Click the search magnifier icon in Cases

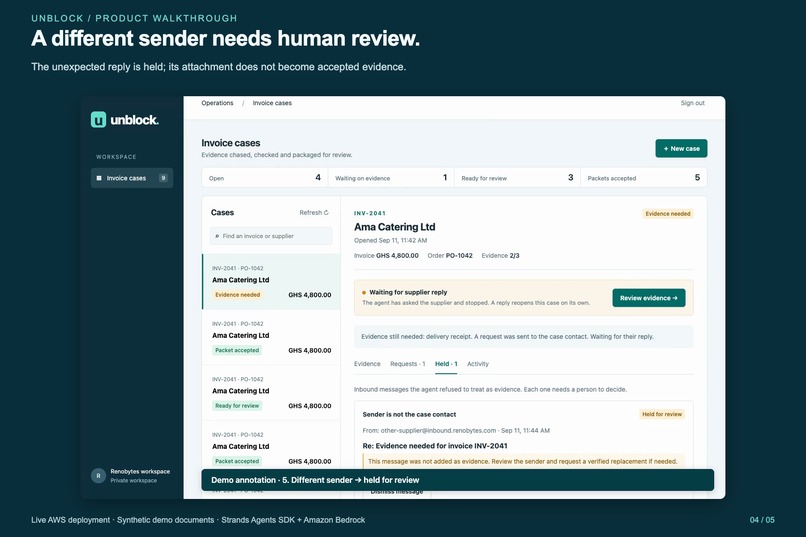217,236
